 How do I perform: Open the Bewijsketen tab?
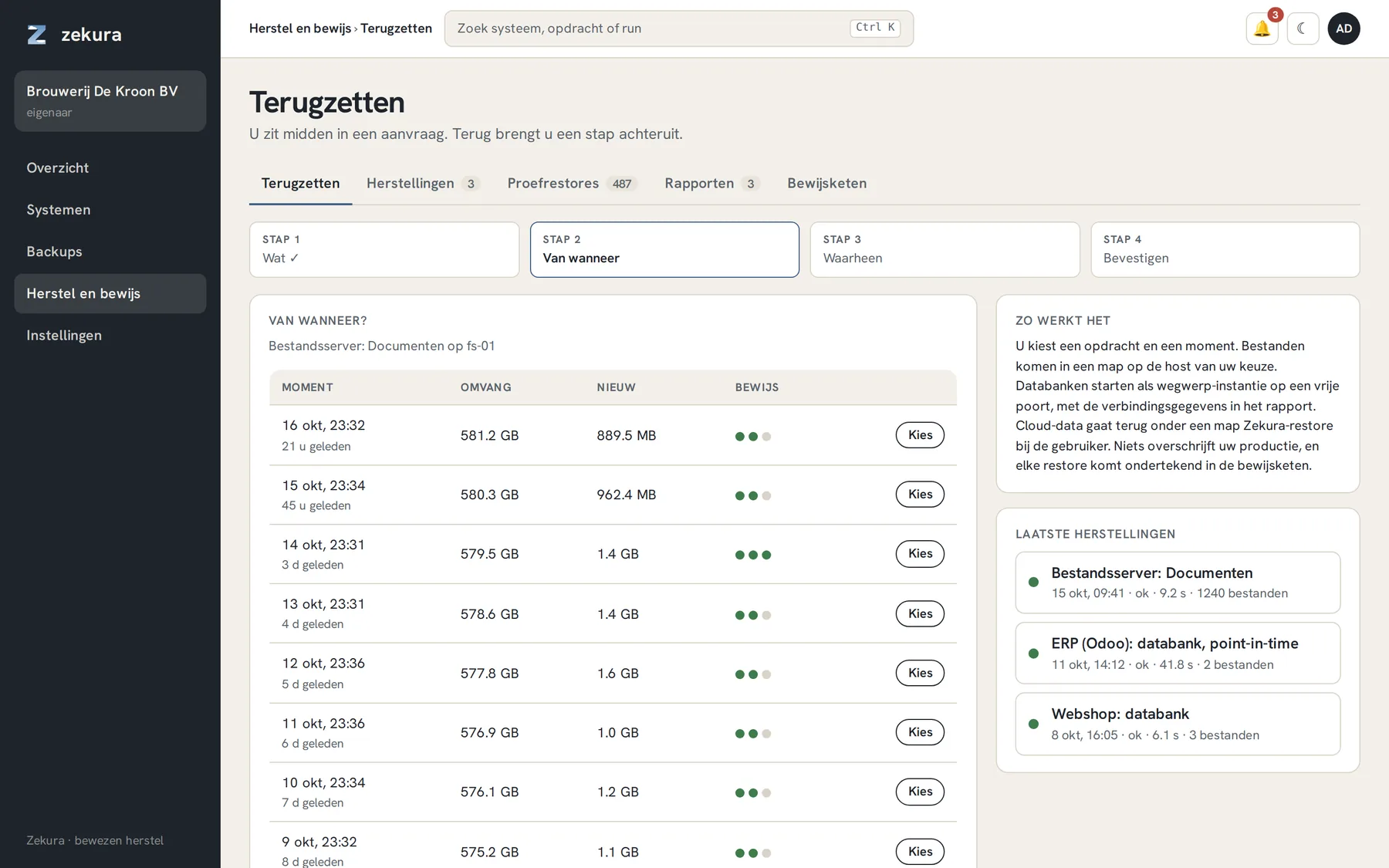tap(826, 184)
